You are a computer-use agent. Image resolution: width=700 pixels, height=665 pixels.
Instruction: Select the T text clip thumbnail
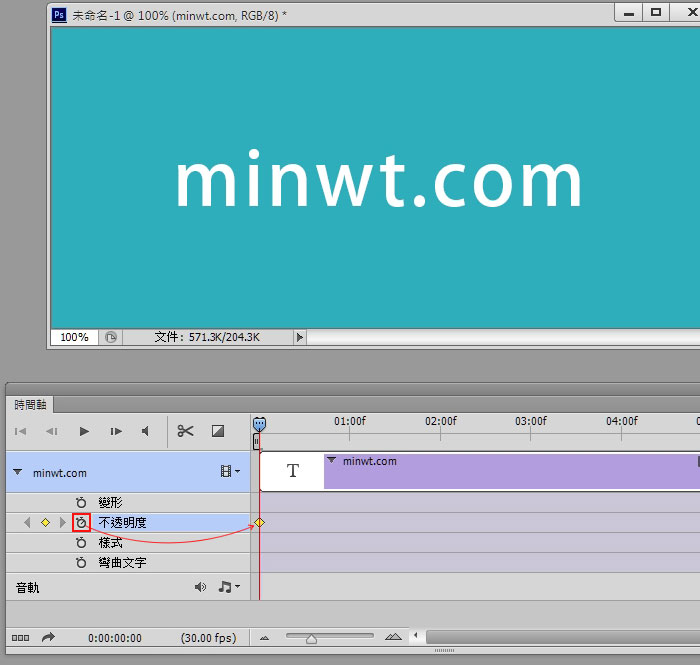[x=292, y=471]
